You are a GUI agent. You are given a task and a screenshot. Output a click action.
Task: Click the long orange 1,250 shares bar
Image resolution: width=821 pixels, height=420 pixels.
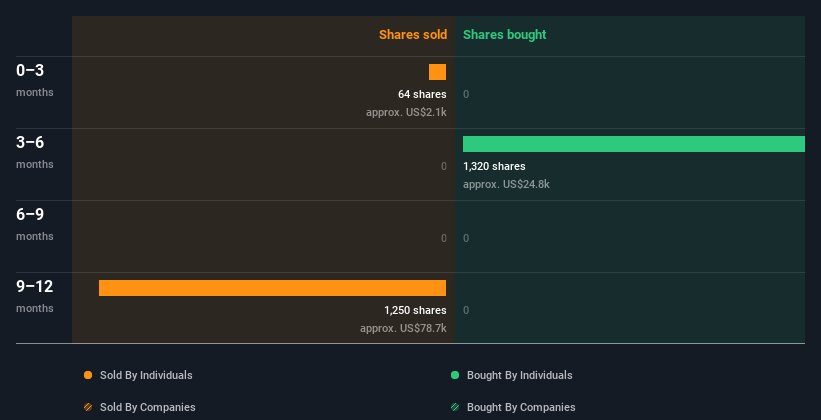(272, 288)
